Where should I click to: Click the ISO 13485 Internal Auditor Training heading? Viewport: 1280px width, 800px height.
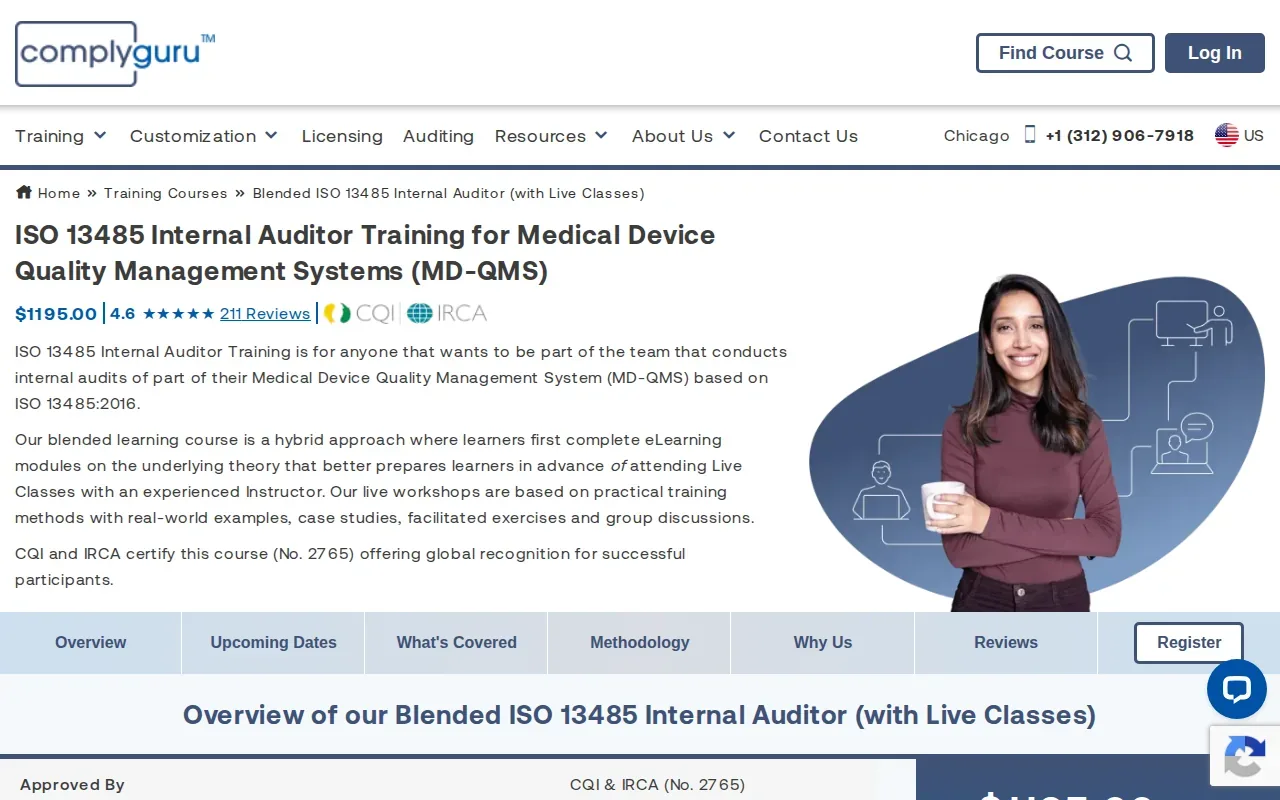tap(365, 253)
